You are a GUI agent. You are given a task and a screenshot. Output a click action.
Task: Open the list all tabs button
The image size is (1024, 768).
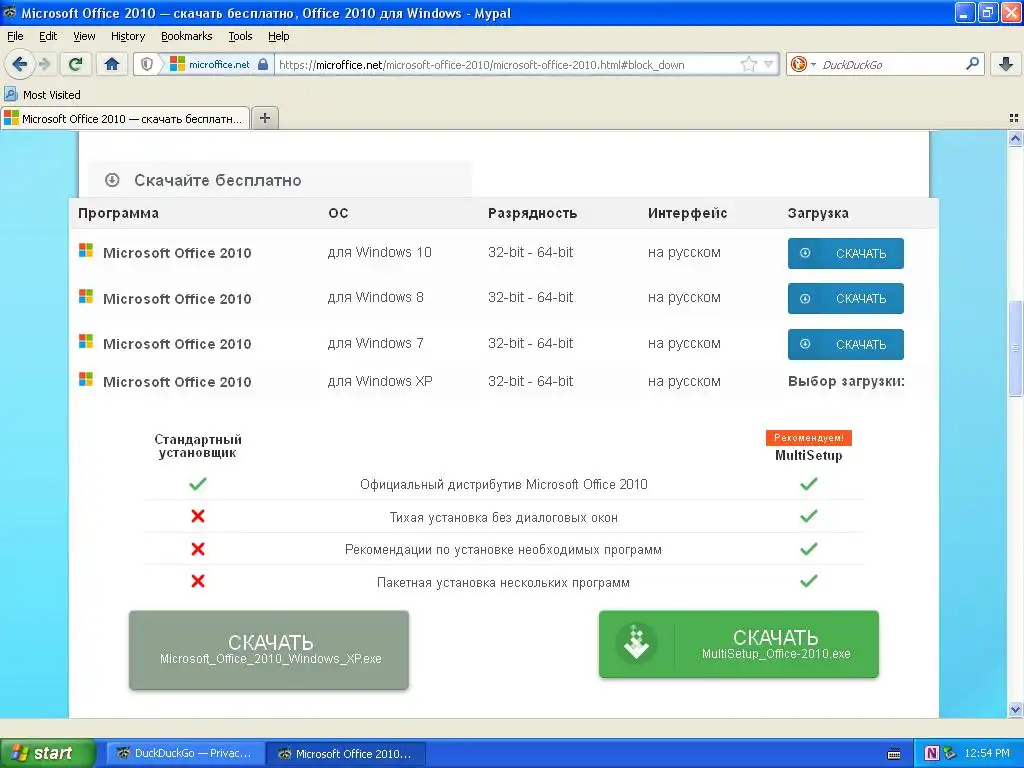pos(1014,118)
